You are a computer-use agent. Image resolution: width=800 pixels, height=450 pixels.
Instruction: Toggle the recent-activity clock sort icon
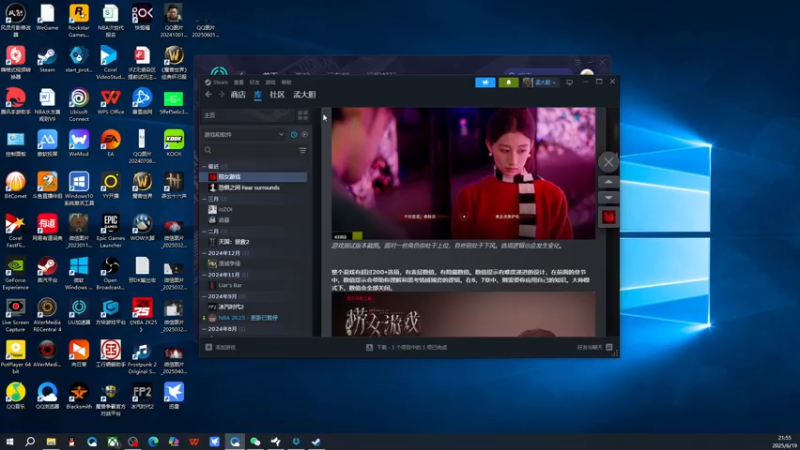coord(294,135)
